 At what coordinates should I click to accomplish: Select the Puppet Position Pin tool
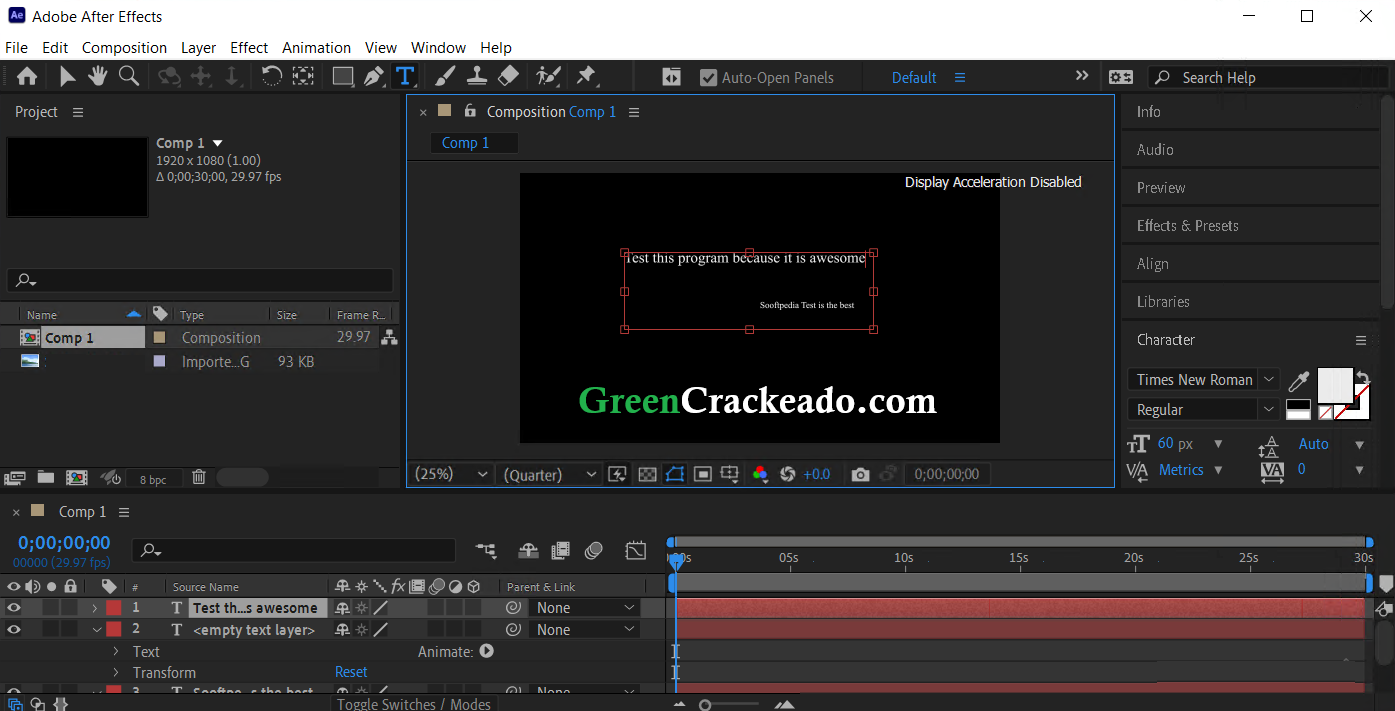(585, 76)
